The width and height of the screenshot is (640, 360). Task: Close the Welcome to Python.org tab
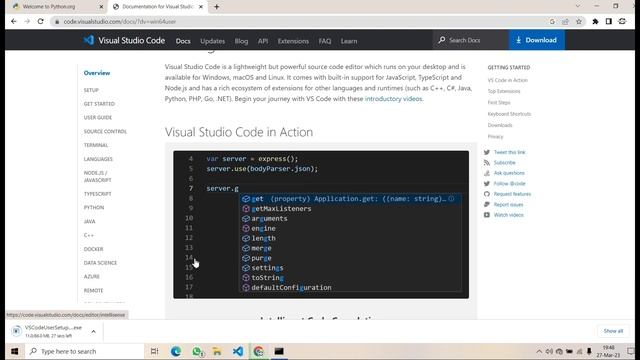101,7
